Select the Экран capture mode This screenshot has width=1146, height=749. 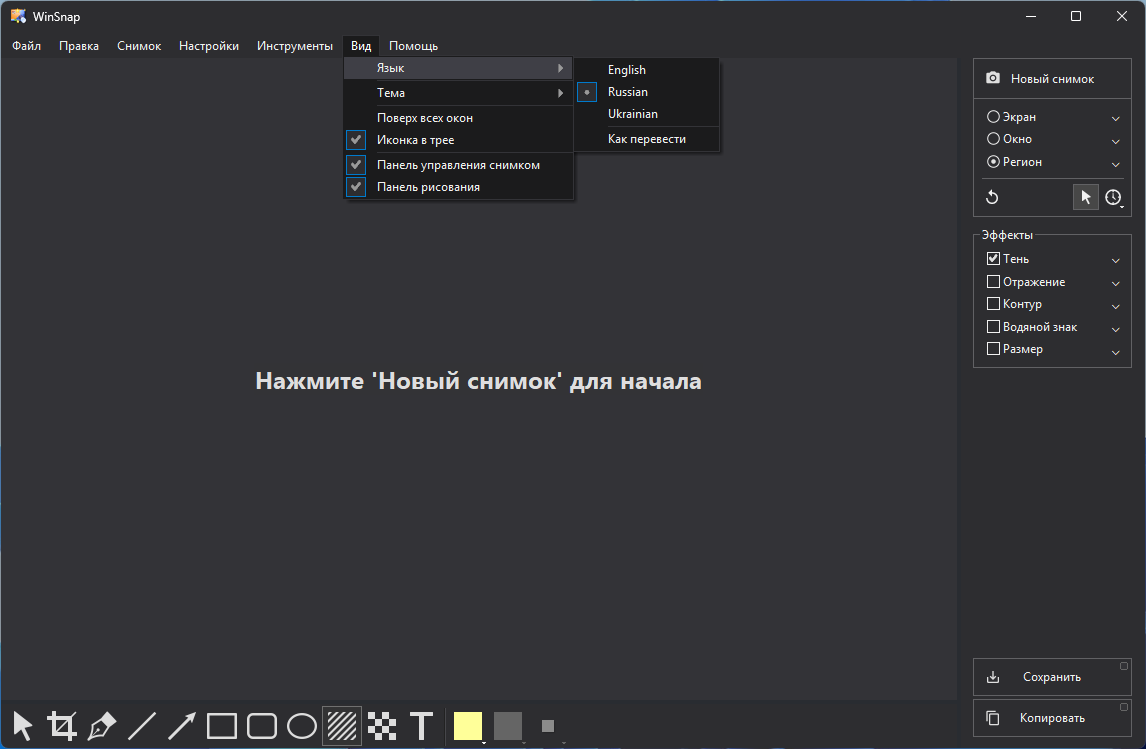[x=1012, y=117]
